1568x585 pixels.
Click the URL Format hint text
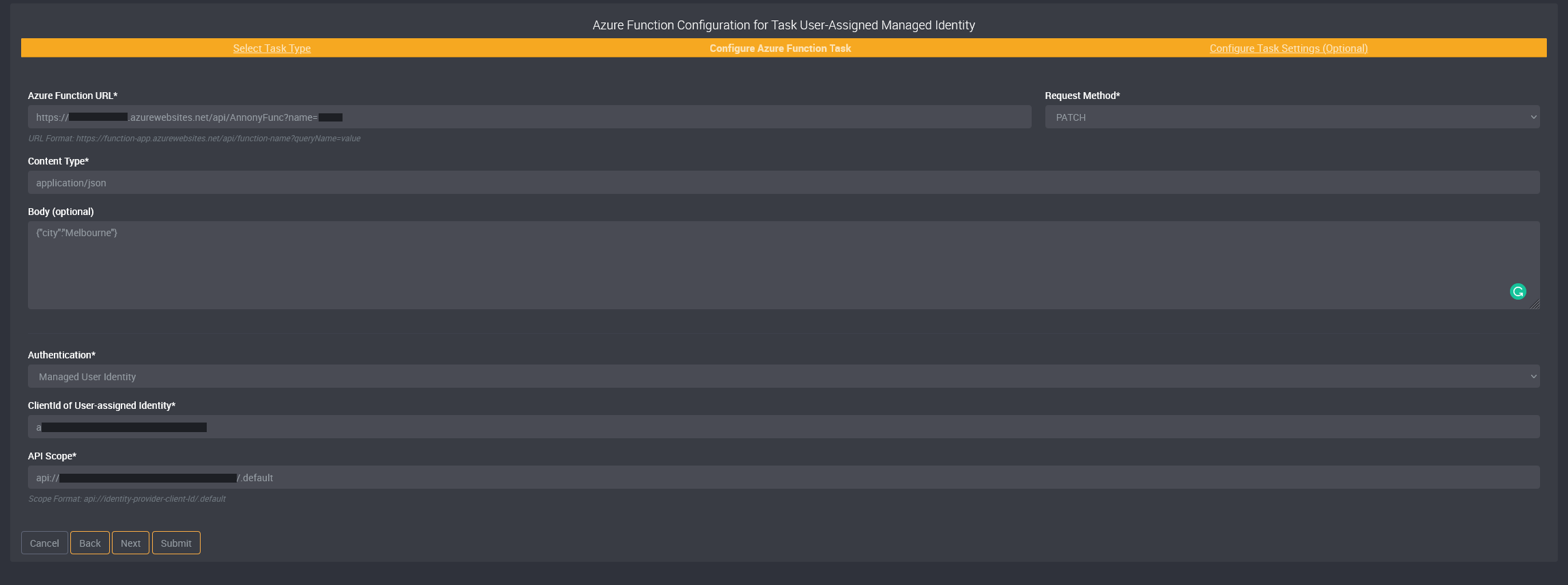(x=194, y=139)
